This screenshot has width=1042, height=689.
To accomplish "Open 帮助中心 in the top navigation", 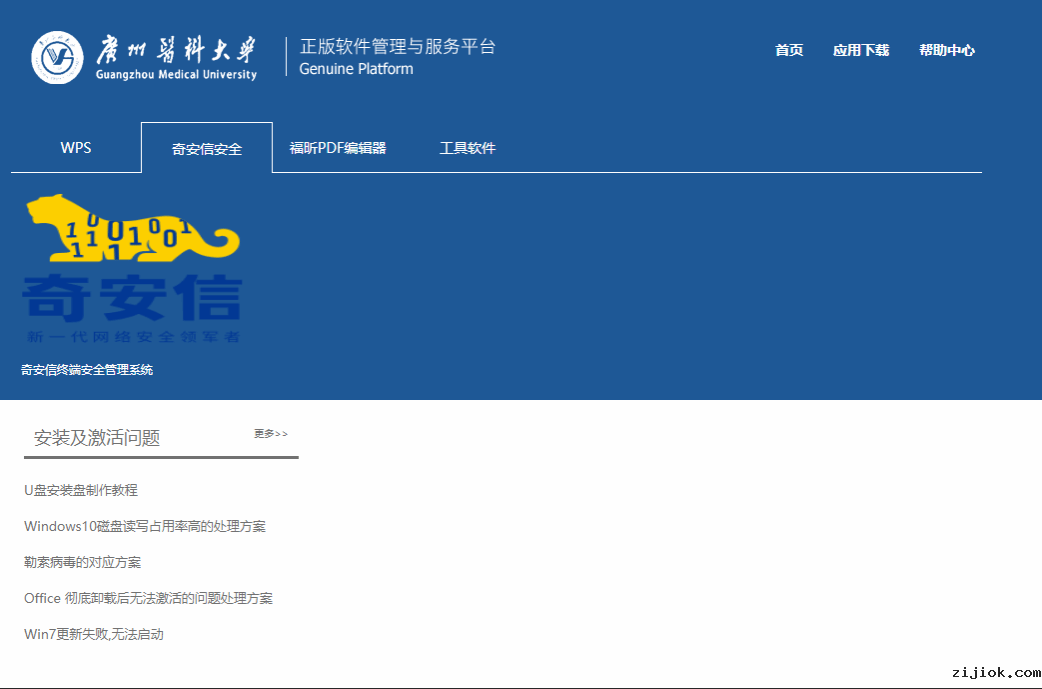I will pyautogui.click(x=946, y=50).
